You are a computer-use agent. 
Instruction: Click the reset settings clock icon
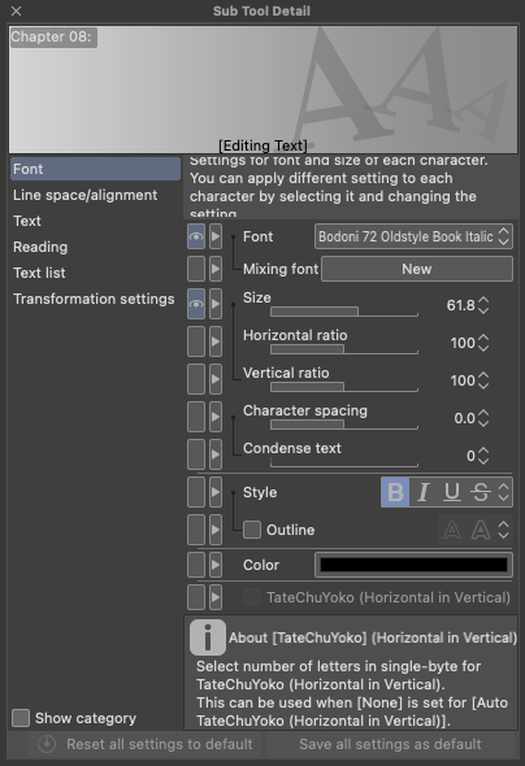pyautogui.click(x=47, y=744)
